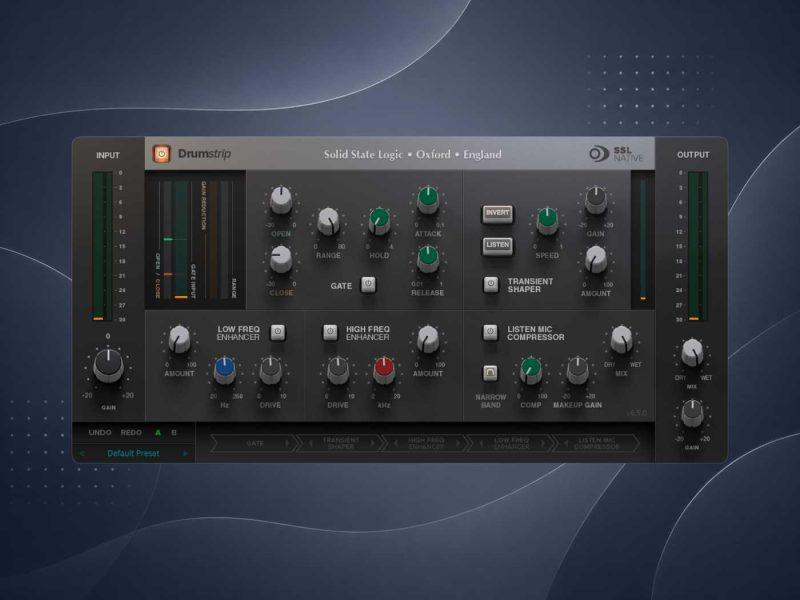Click right arrow on Gate order block

[x=287, y=443]
